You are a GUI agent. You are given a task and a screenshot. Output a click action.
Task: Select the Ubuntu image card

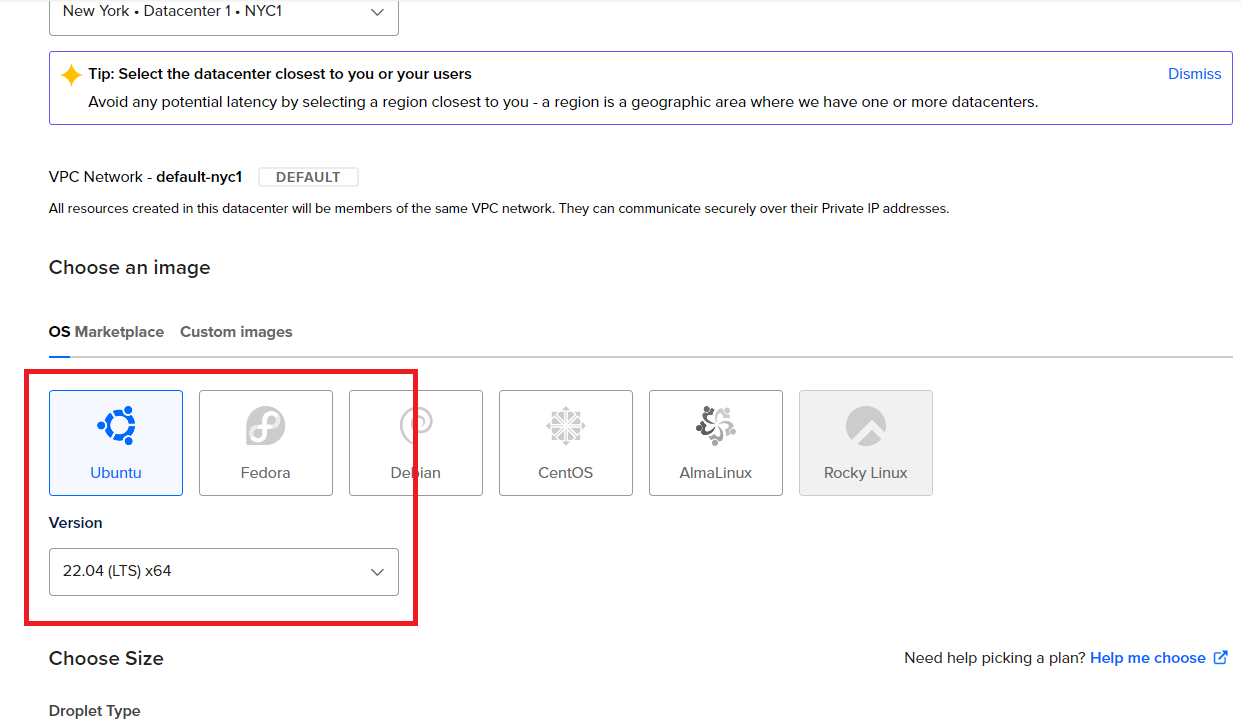click(116, 443)
